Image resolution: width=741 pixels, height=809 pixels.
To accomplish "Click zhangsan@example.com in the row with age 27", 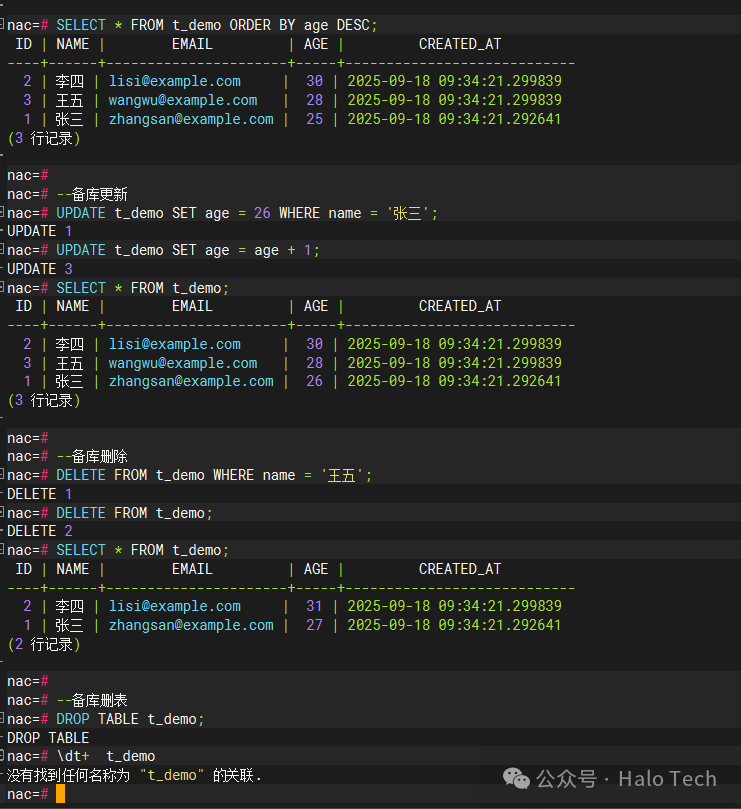I will click(x=191, y=625).
